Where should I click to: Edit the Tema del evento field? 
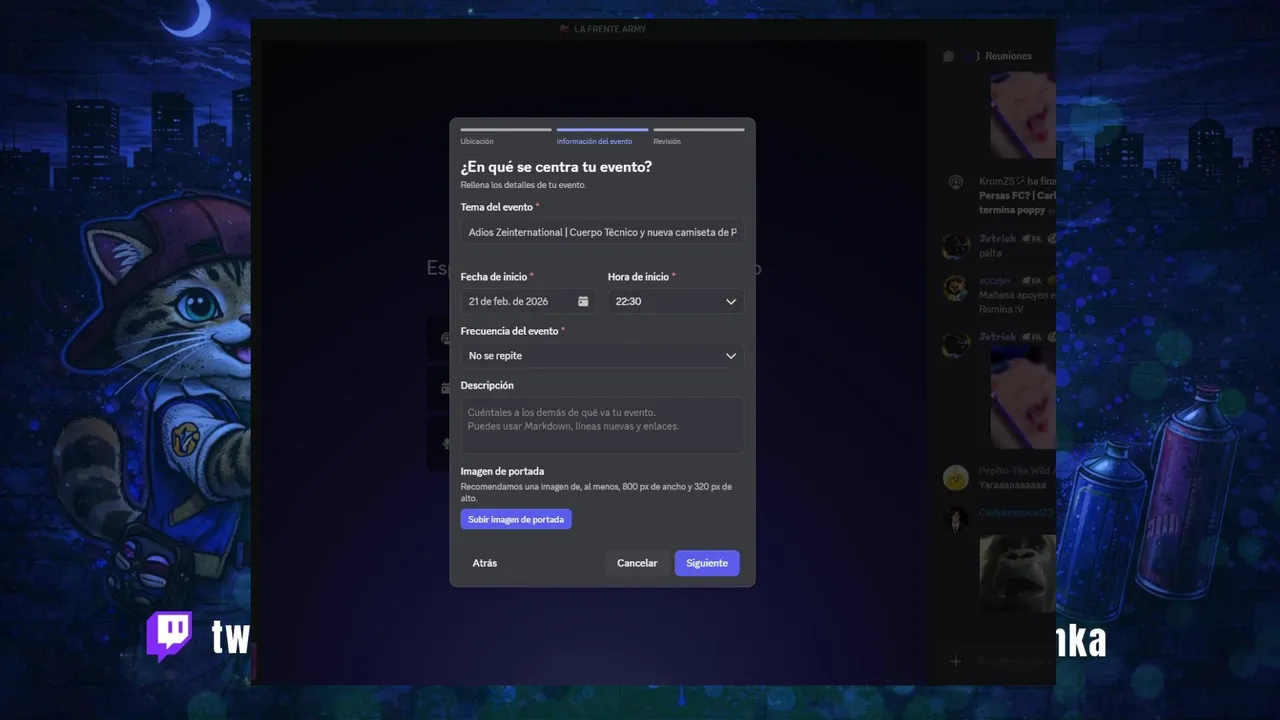click(x=602, y=232)
